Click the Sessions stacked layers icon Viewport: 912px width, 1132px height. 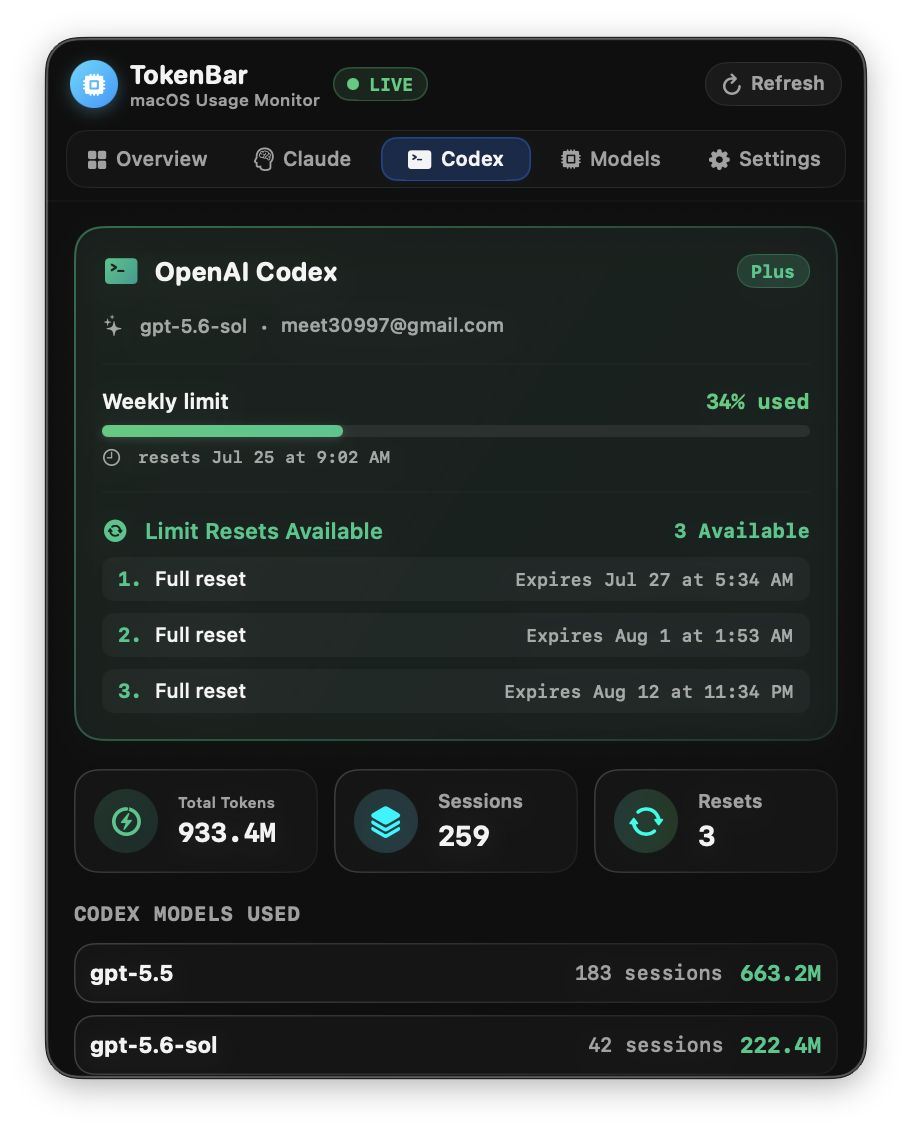[x=386, y=821]
